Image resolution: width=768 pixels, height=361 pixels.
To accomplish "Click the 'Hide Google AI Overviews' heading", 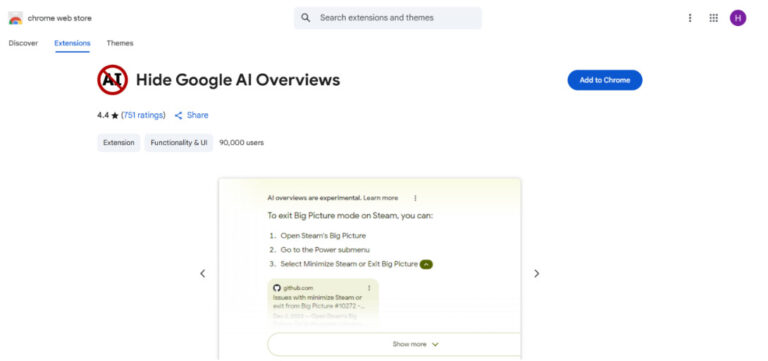I will (x=238, y=80).
